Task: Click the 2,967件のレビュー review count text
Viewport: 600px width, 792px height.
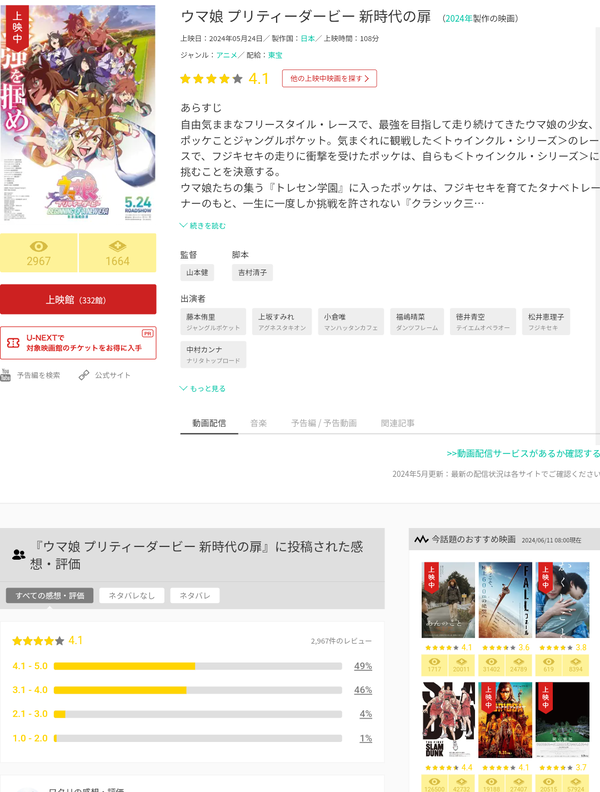Action: point(341,641)
